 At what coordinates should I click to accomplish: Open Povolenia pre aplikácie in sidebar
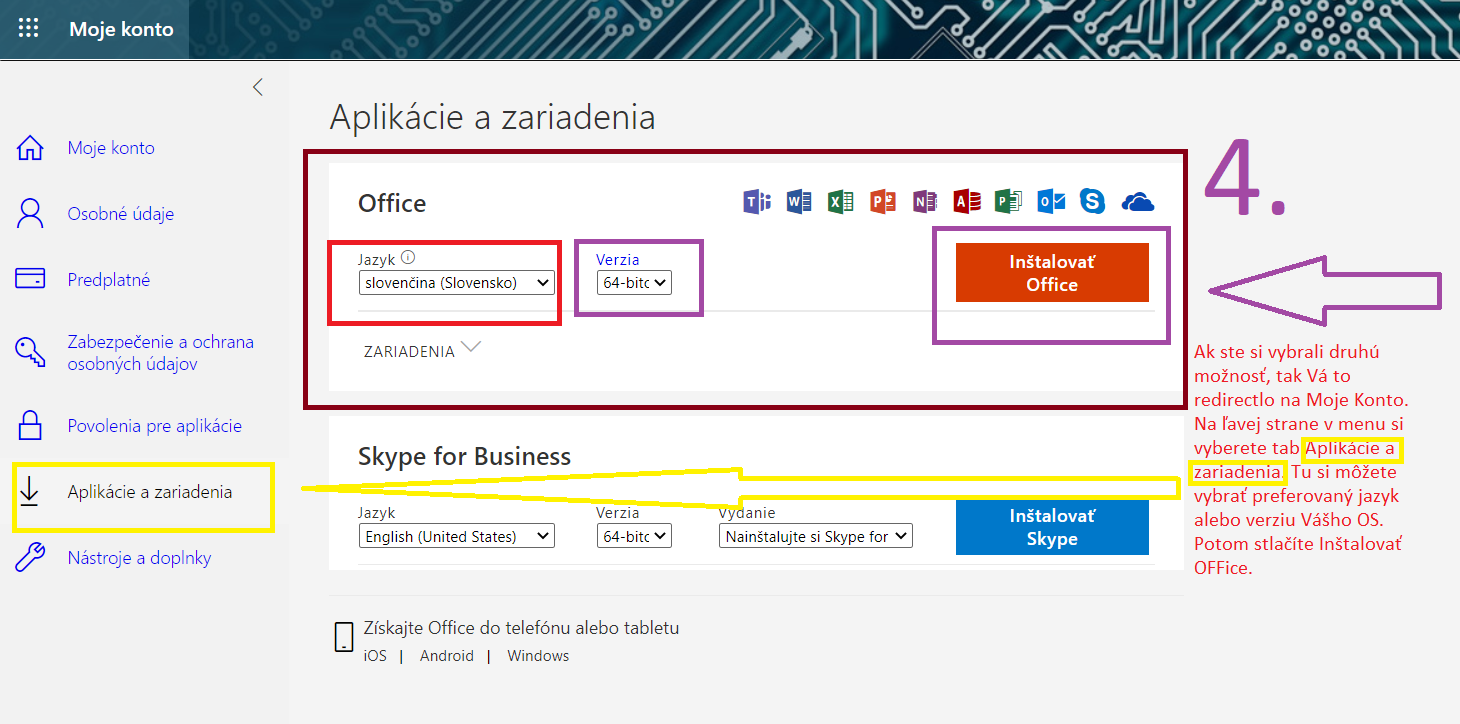155,426
